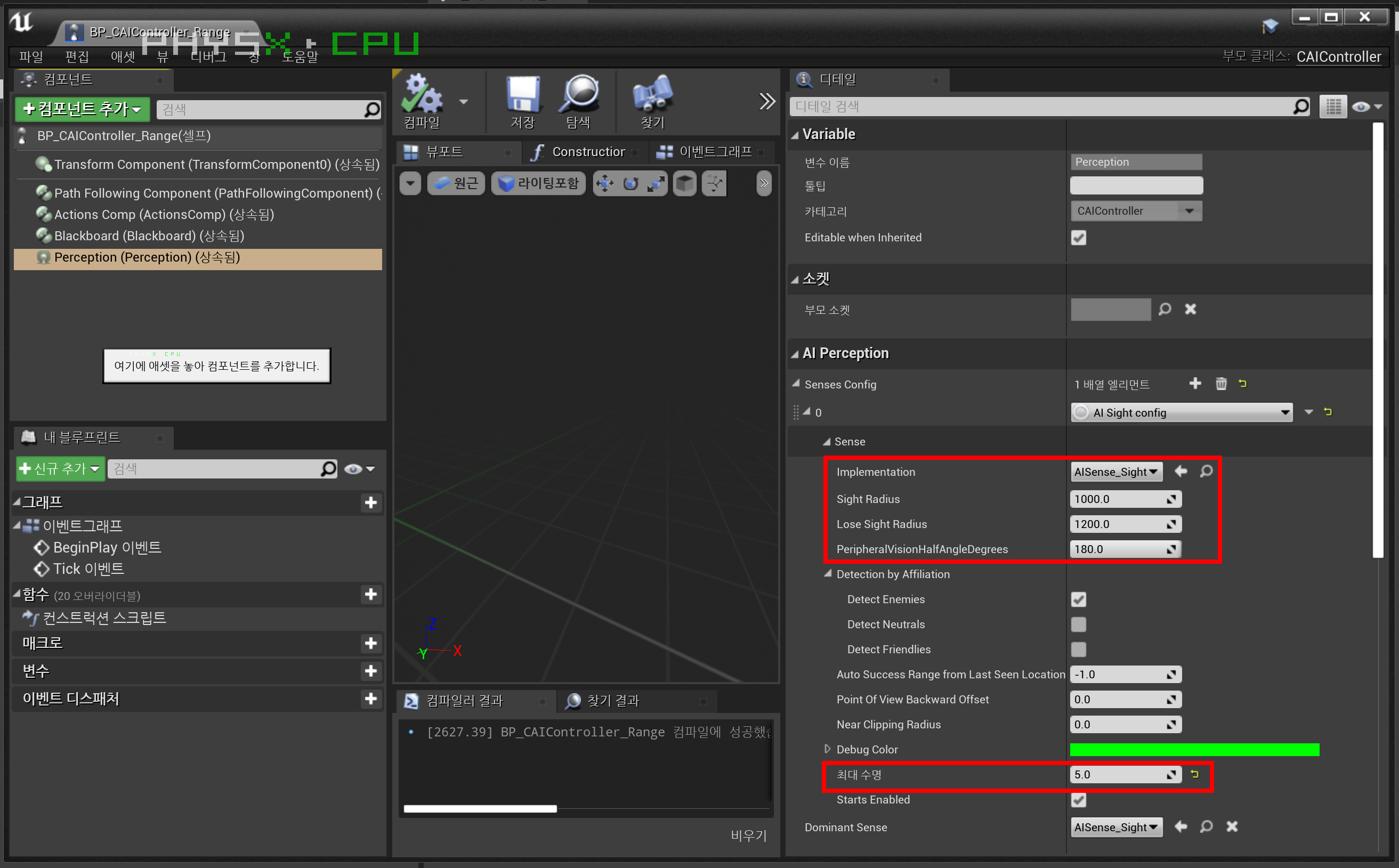
Task: Click the reset arrow next to 최대 수명
Action: 1195,774
